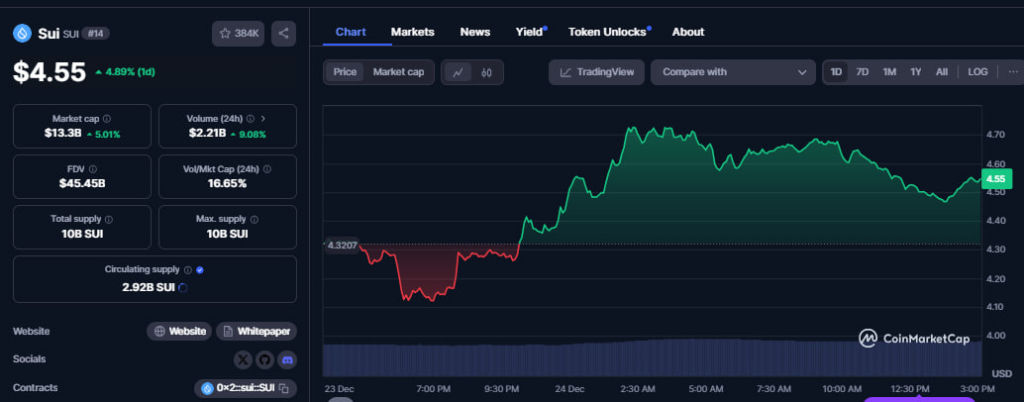
Task: Click the $2.21B volume value
Action: pos(207,134)
